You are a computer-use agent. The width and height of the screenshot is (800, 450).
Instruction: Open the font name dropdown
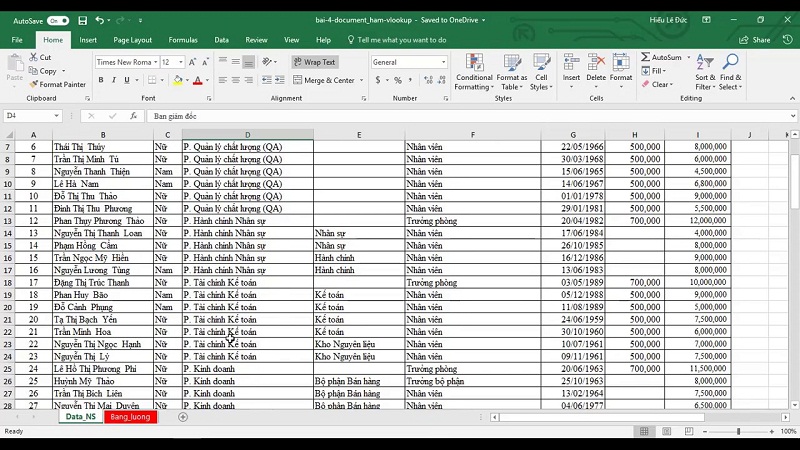coord(154,62)
